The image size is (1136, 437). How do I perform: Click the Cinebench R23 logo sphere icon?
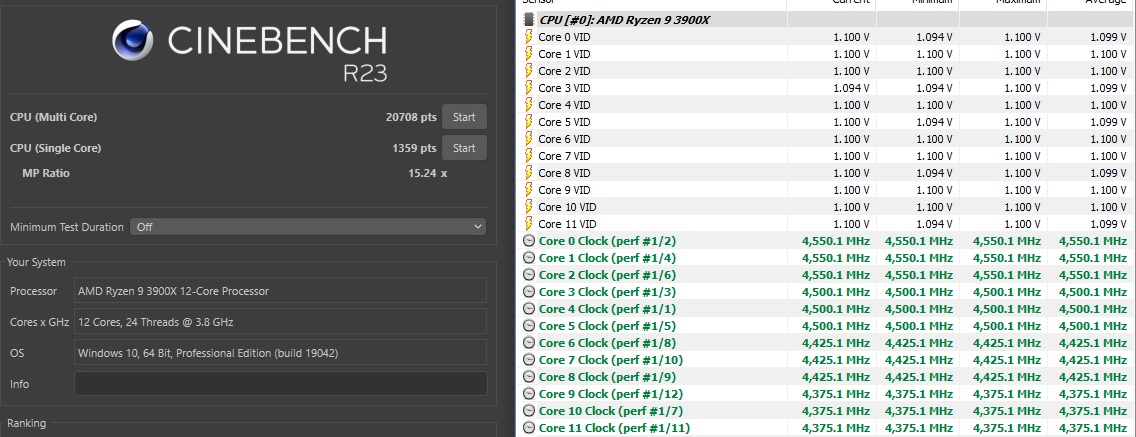[x=133, y=40]
